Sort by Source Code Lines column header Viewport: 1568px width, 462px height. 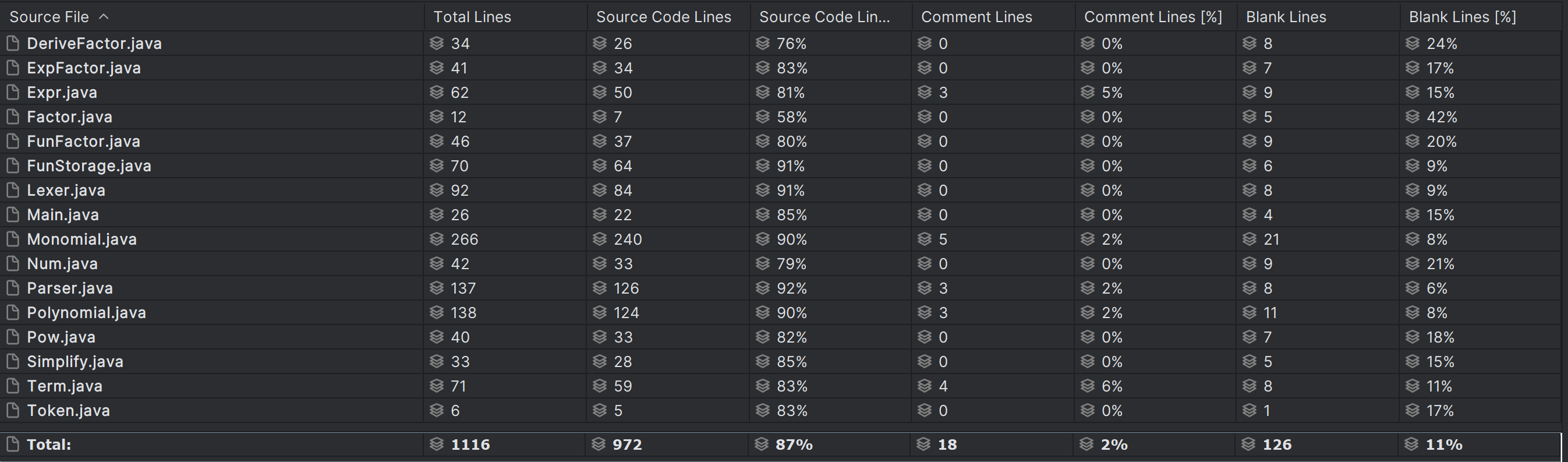(664, 17)
